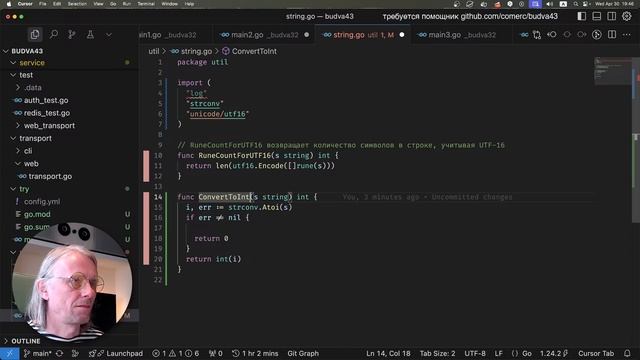Click string.go breadcrumb segment
The height and width of the screenshot is (360, 640).
191,51
